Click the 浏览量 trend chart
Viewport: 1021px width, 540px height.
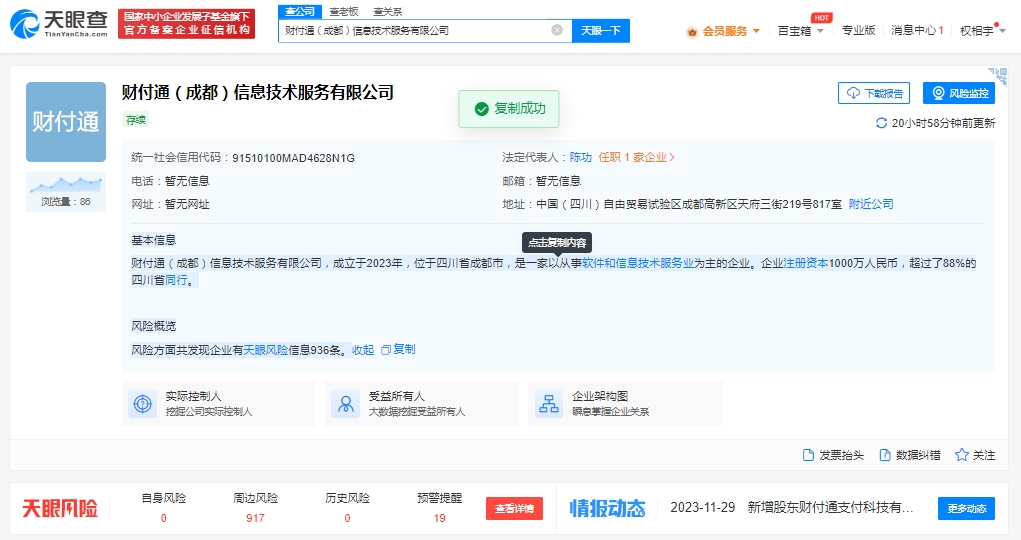(66, 184)
